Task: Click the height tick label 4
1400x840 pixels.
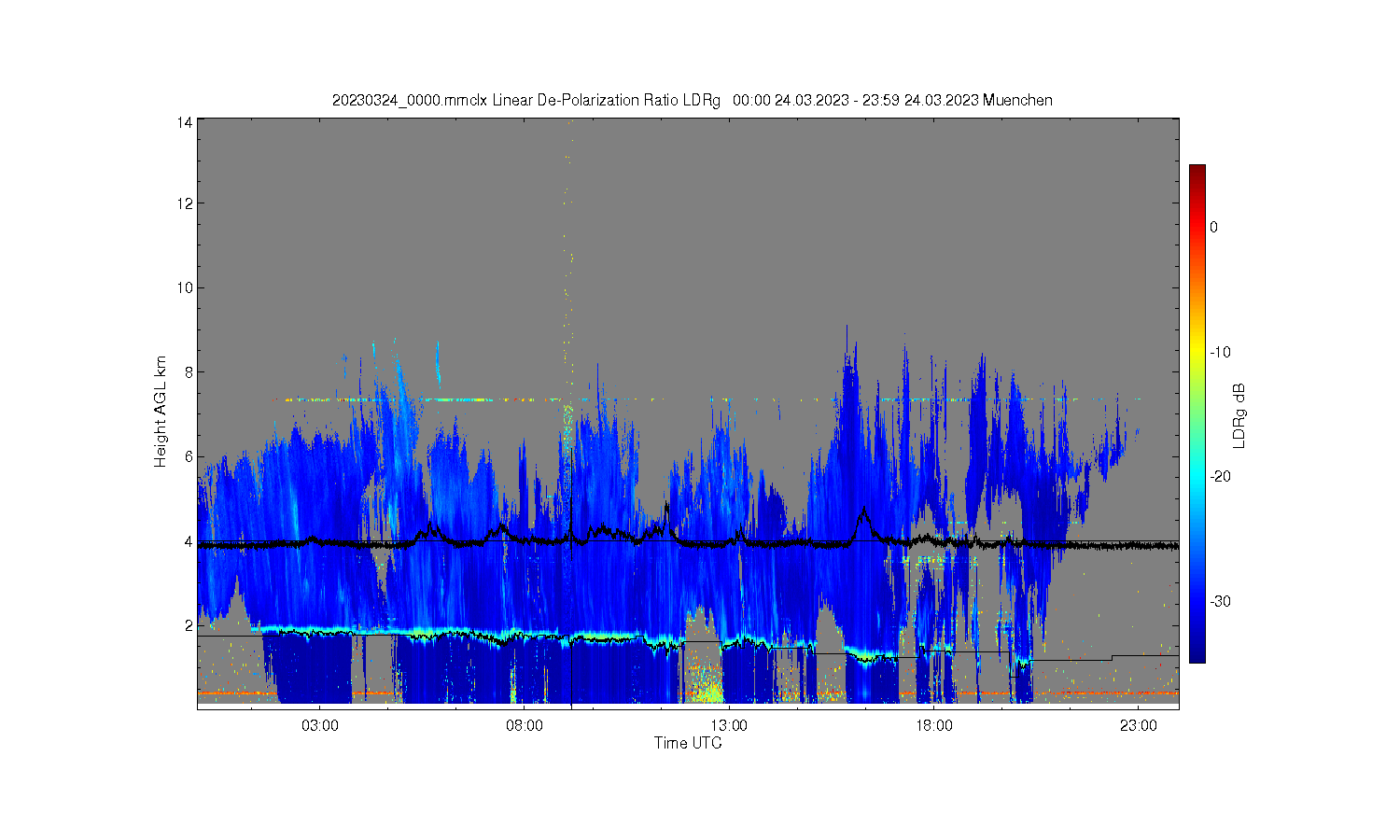Action: (189, 541)
